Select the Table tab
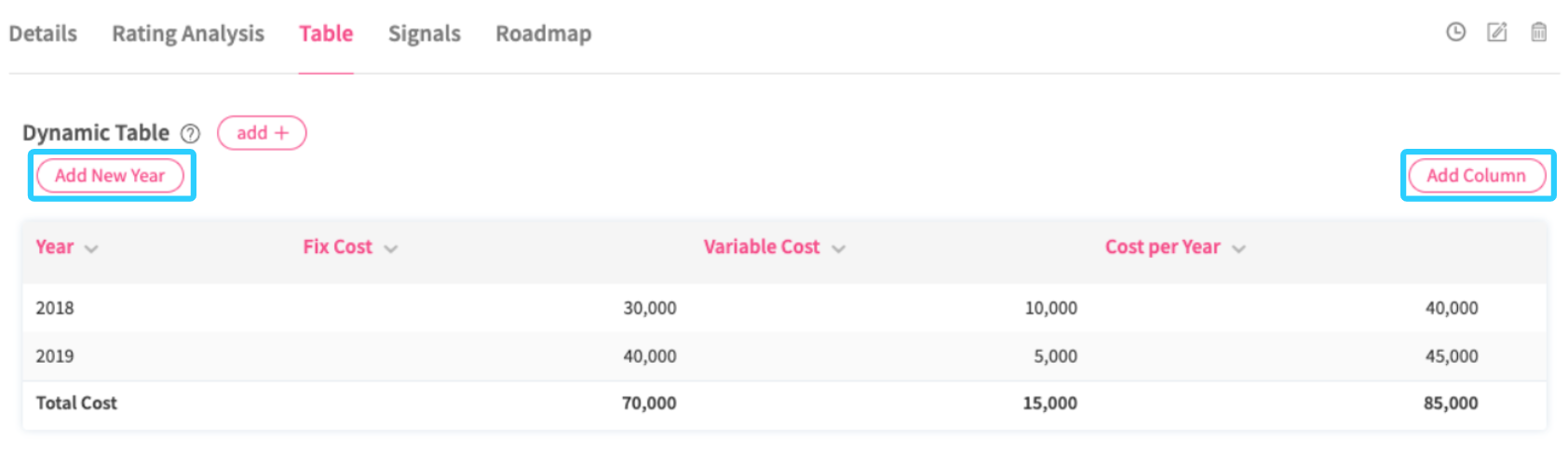The height and width of the screenshot is (453, 1568). coord(326,34)
